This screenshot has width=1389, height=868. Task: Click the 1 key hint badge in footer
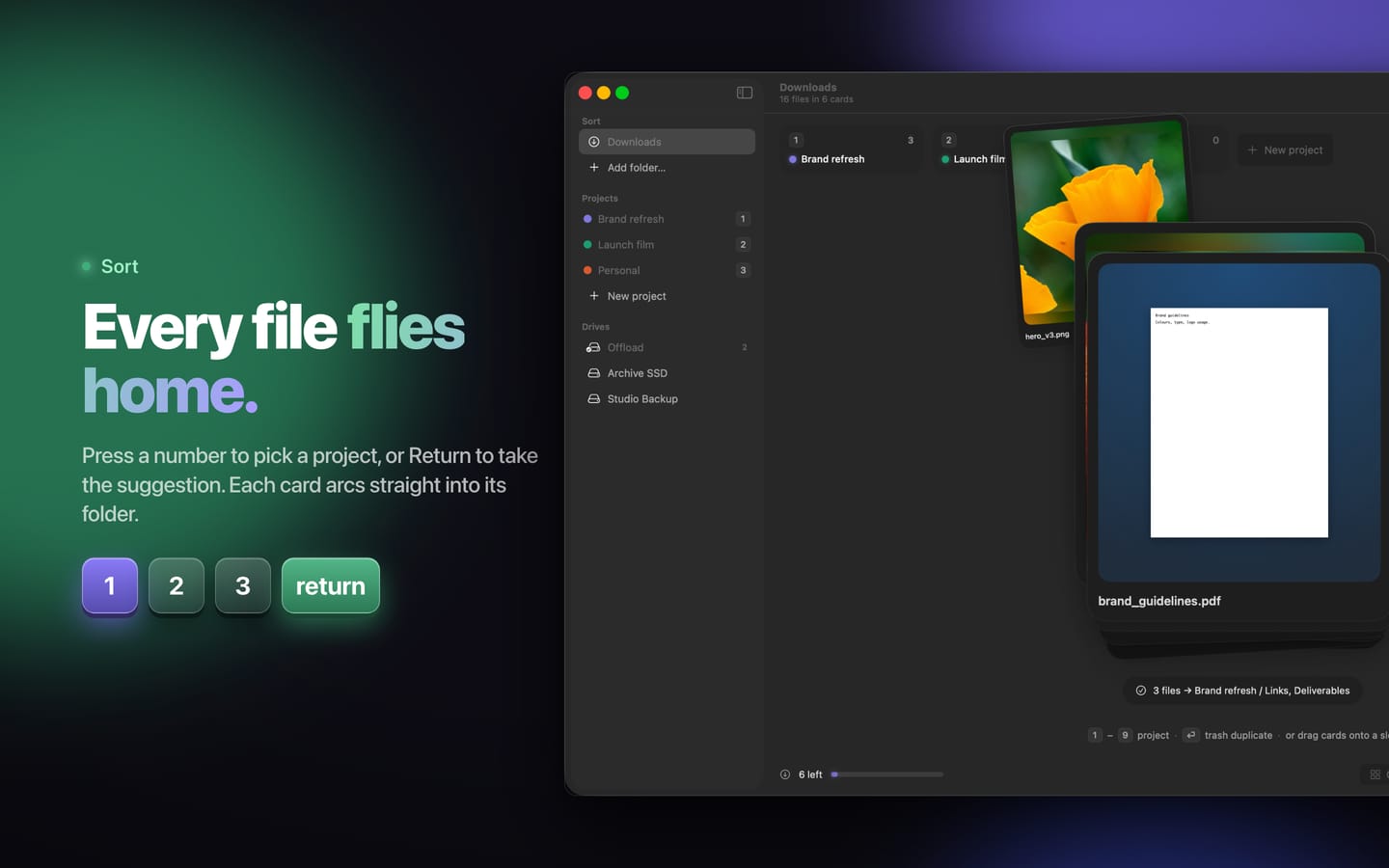(1095, 735)
